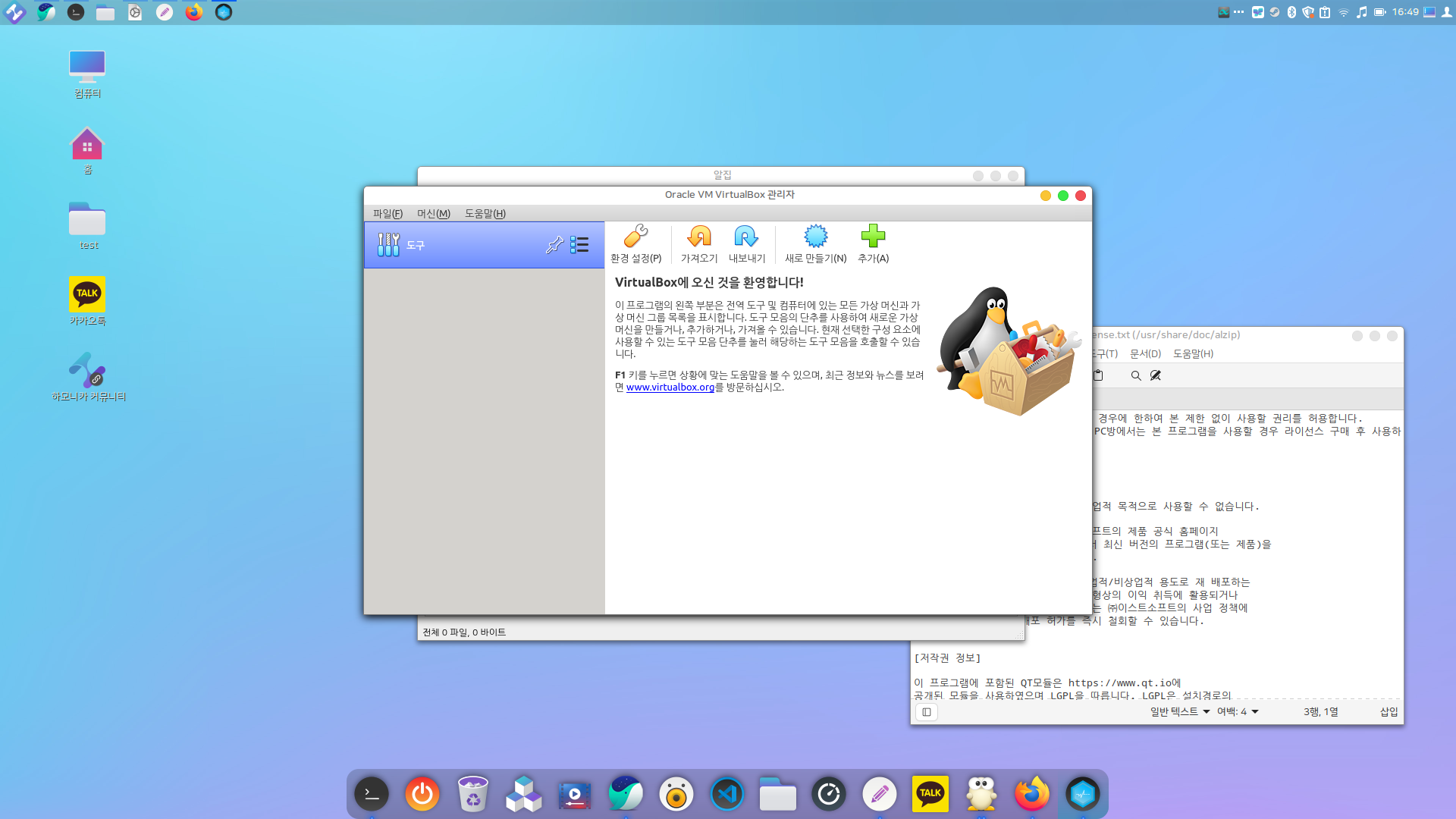Screen dimensions: 1456x819
Task: Open Document (문서) menu in text editor
Action: tap(1145, 353)
